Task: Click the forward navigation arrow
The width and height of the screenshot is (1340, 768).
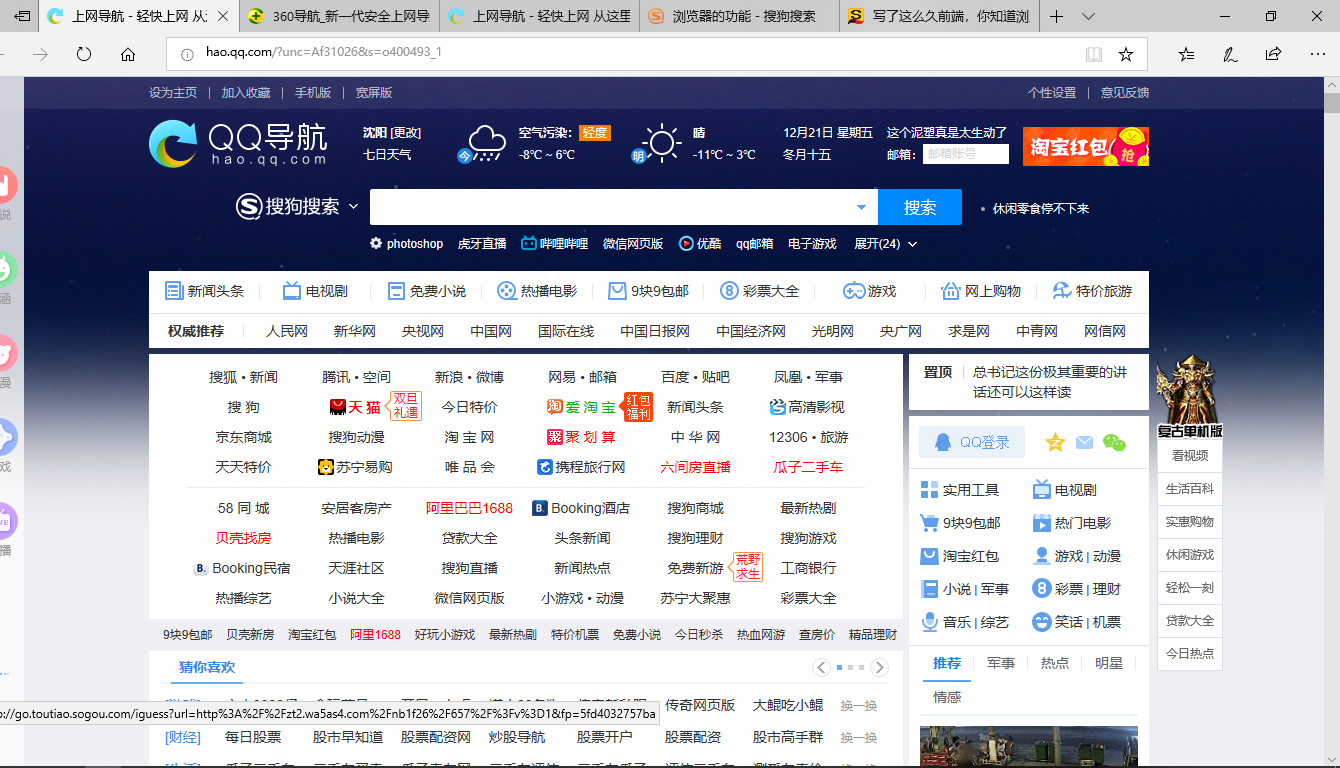Action: pos(40,54)
